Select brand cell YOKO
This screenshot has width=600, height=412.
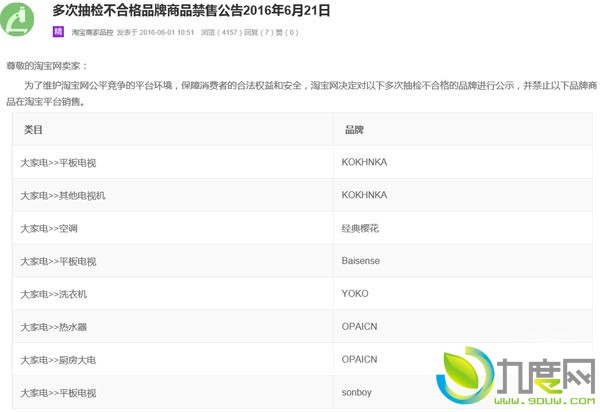355,294
